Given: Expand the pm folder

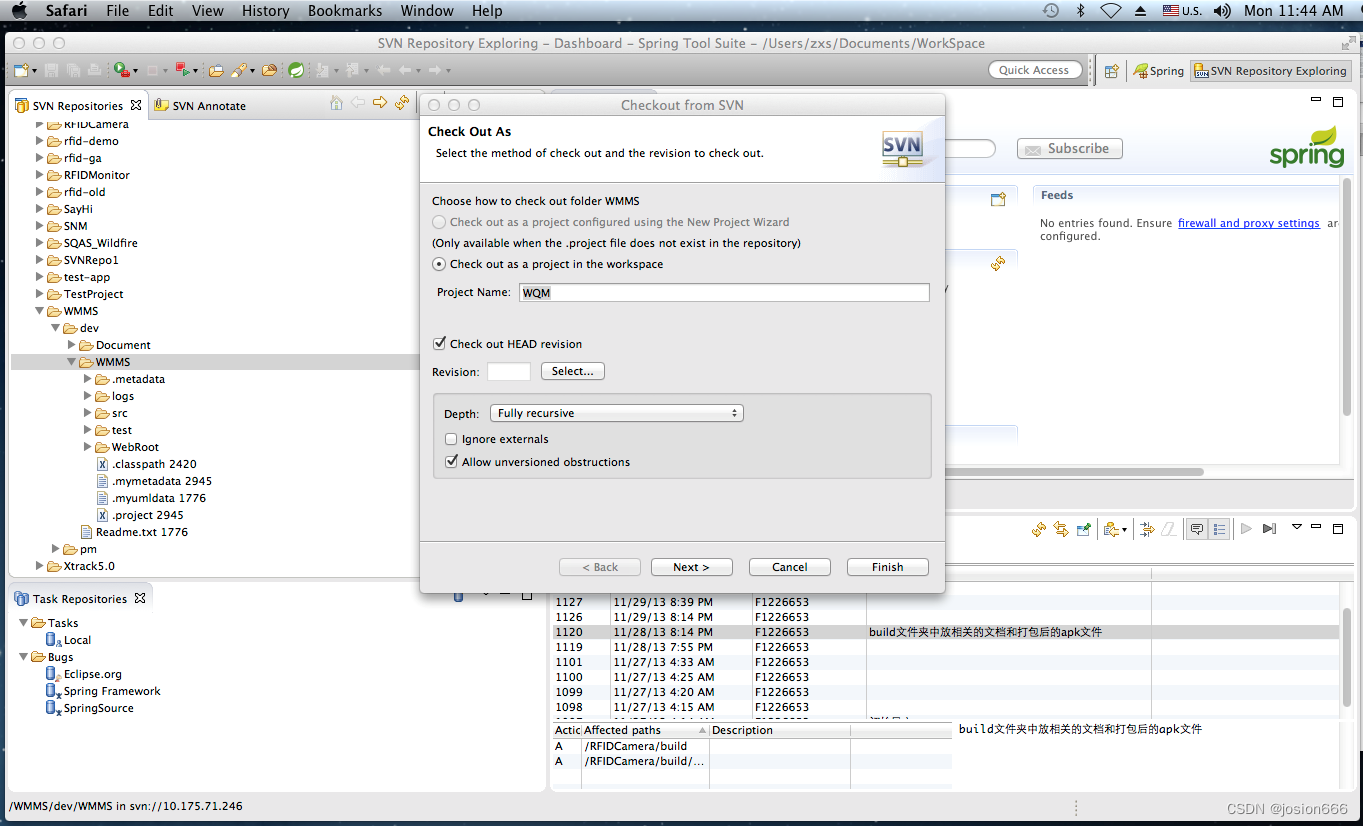Looking at the screenshot, I should tap(56, 549).
